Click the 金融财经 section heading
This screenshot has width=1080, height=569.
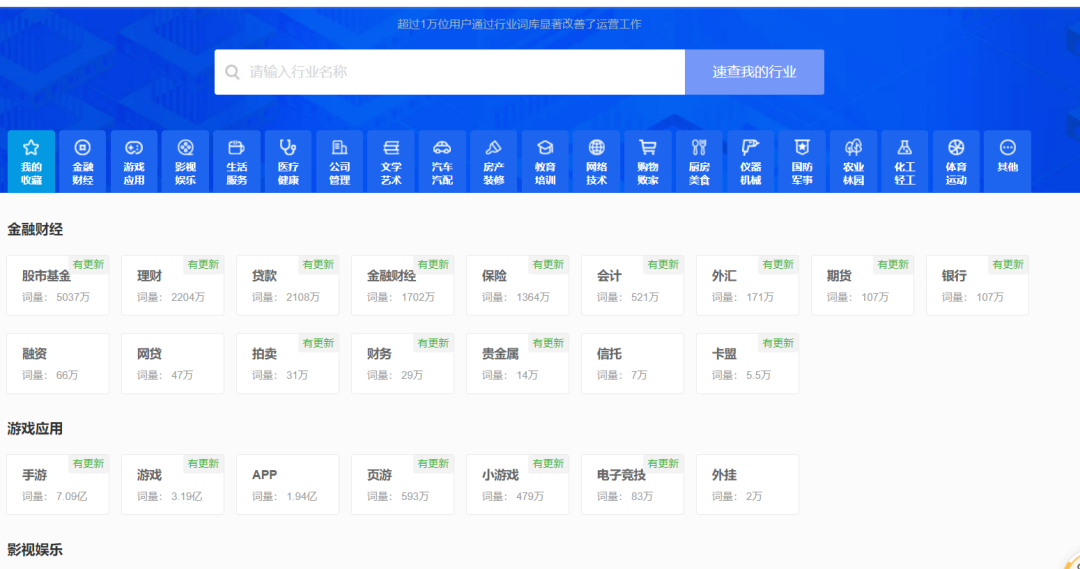click(x=35, y=229)
